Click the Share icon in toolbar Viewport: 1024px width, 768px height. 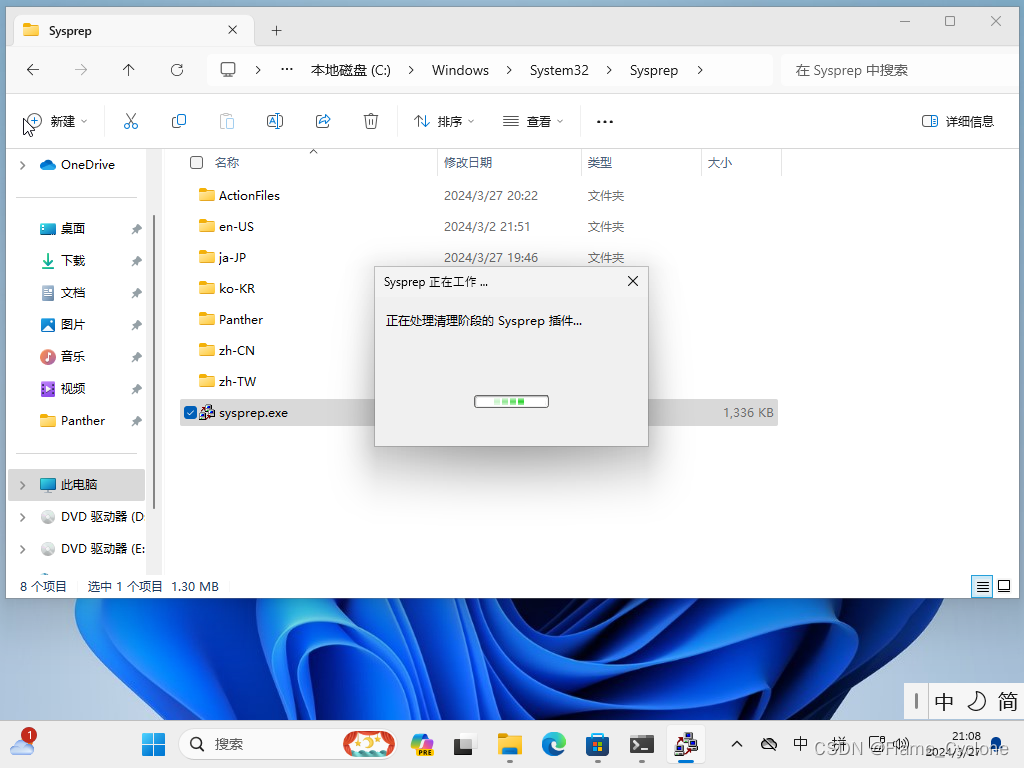coord(323,121)
